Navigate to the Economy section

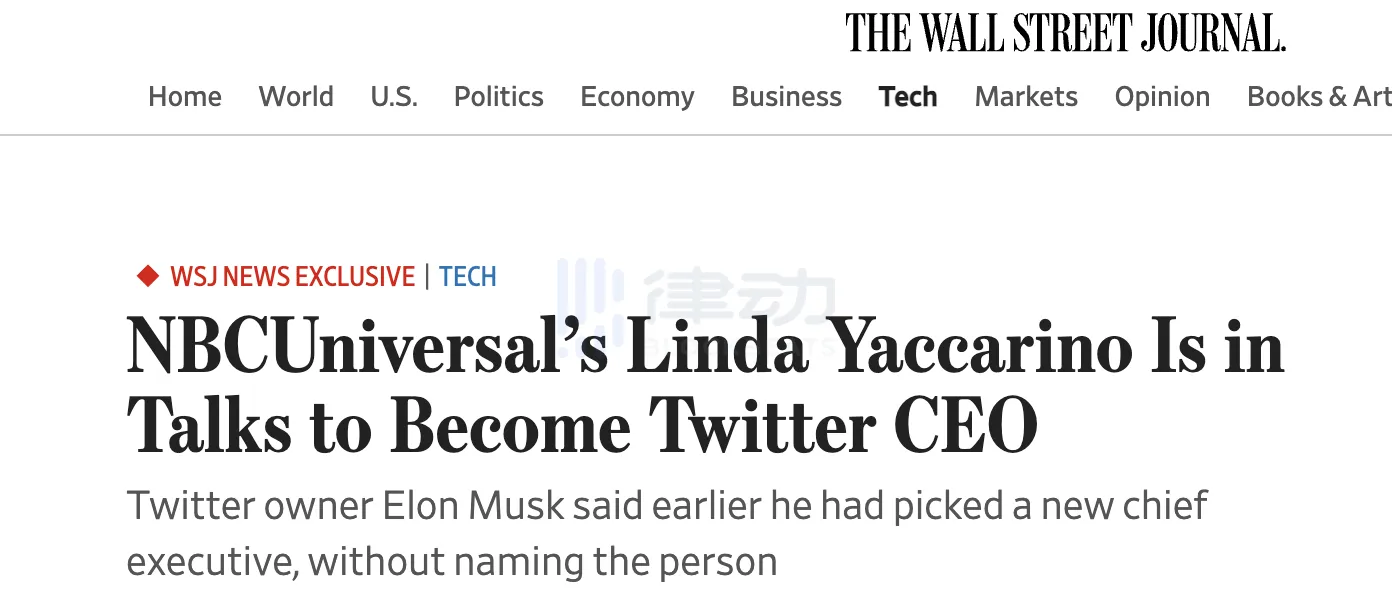(x=637, y=97)
